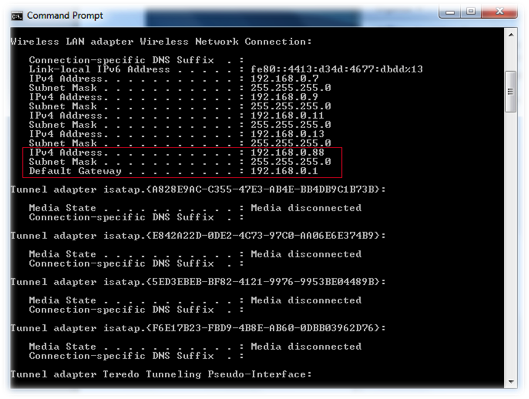Click the IPv4 address 192.168.0.13

pos(287,134)
